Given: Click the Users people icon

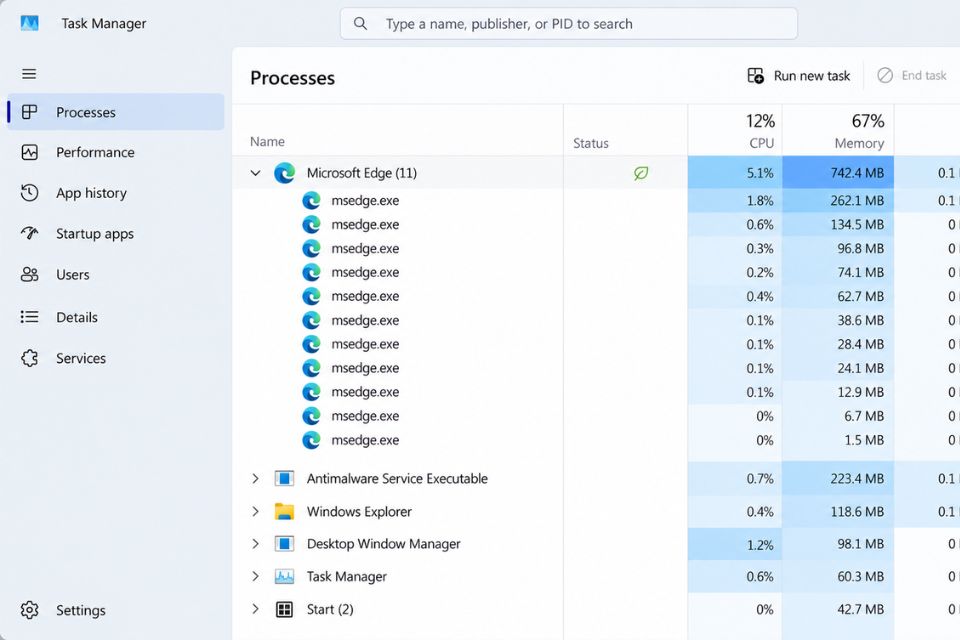Looking at the screenshot, I should [x=29, y=274].
